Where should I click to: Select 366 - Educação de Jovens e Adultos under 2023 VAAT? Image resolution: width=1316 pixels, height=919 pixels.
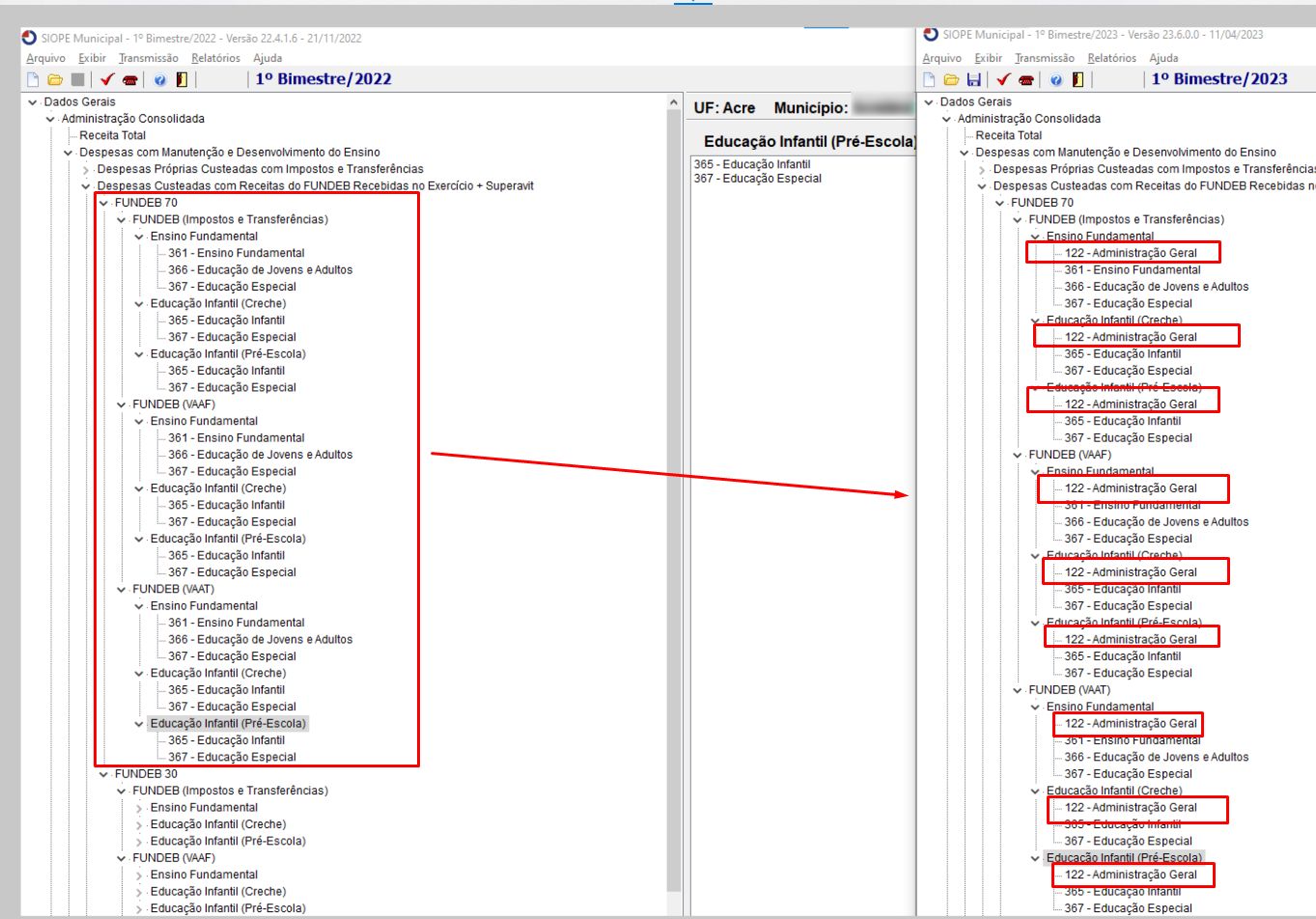[x=1157, y=757]
